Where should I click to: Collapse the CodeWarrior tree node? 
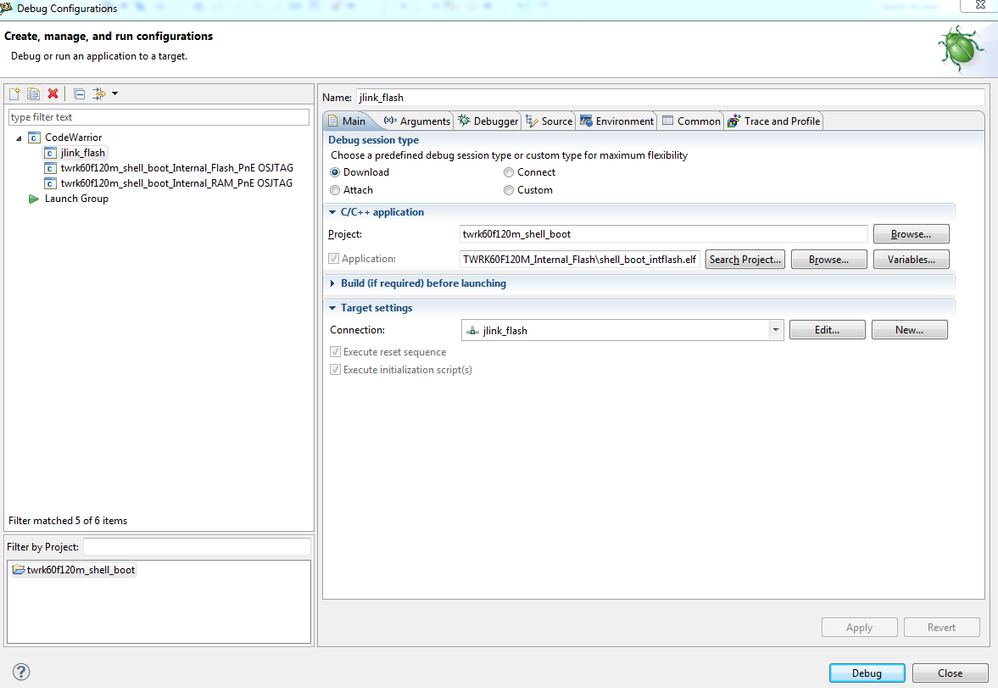[x=19, y=138]
